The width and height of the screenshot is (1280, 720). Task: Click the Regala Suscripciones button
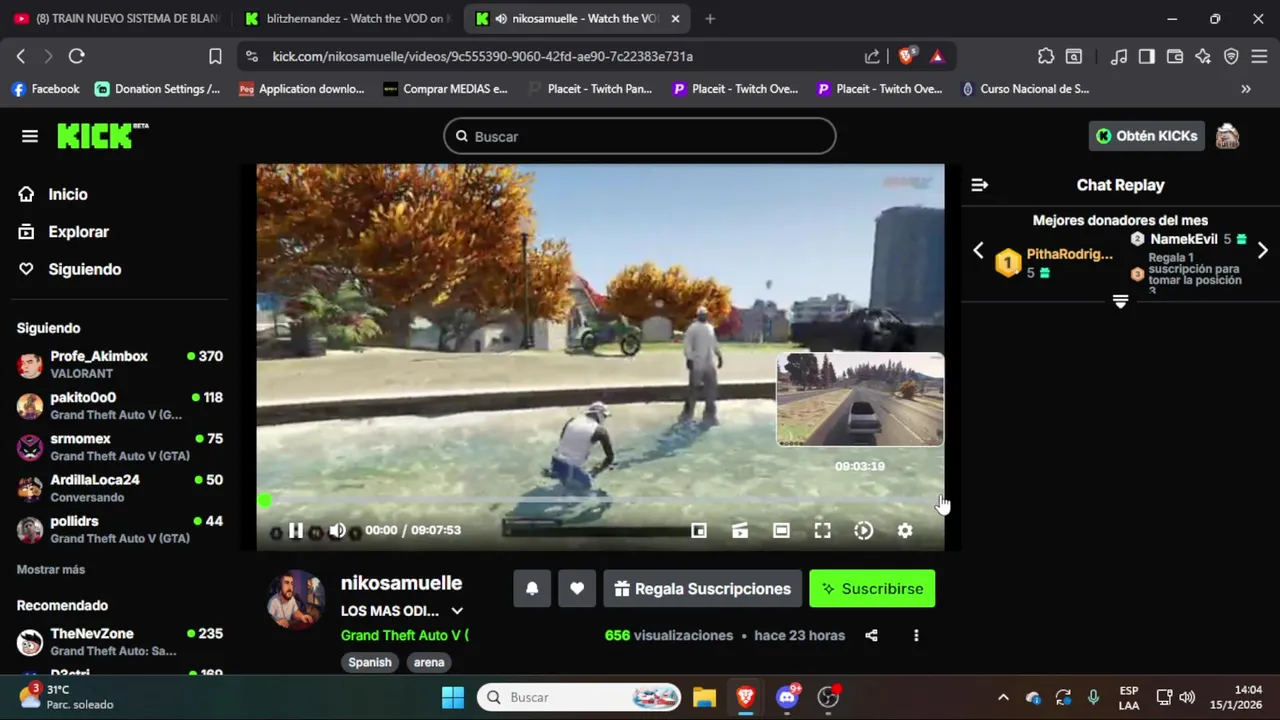click(x=703, y=589)
